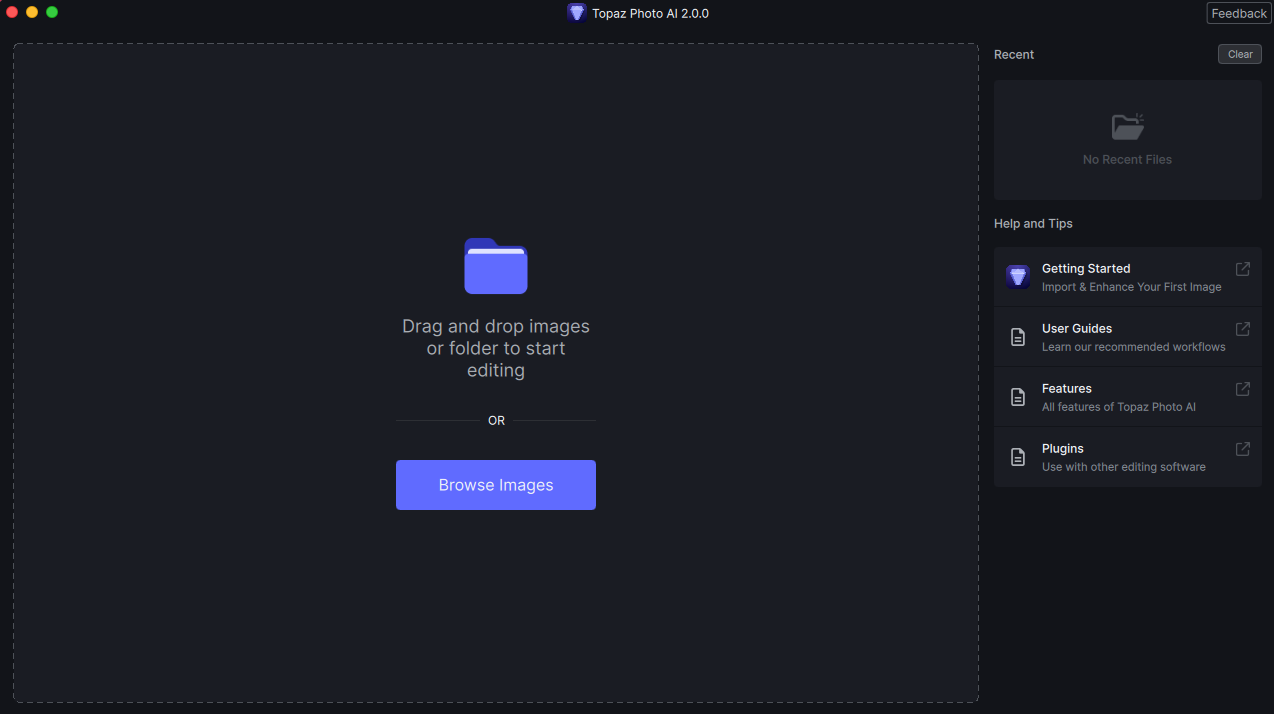
Task: Click the Topaz Photo AI logo in title bar
Action: tap(576, 13)
